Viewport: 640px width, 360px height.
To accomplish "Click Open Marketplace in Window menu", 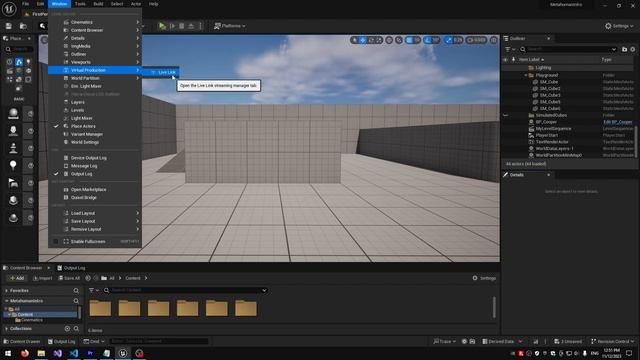I will tap(95, 189).
